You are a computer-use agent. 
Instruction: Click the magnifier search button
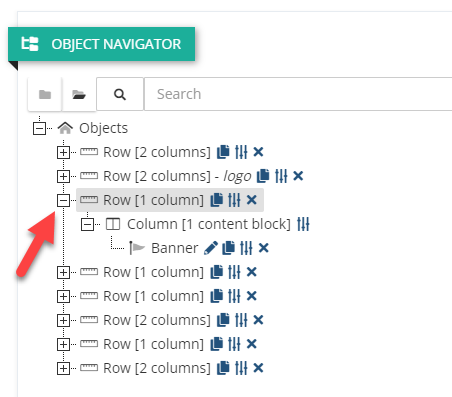pyautogui.click(x=120, y=94)
